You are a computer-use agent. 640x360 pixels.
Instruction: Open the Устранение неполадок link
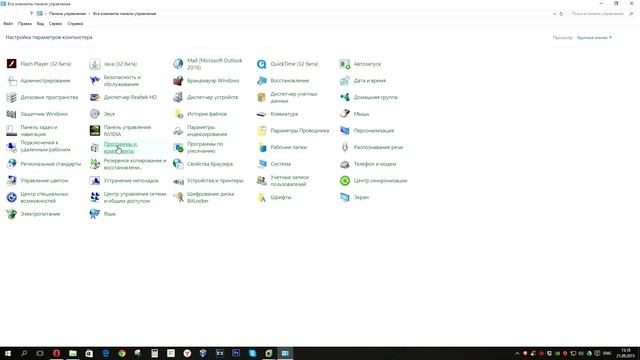131,180
